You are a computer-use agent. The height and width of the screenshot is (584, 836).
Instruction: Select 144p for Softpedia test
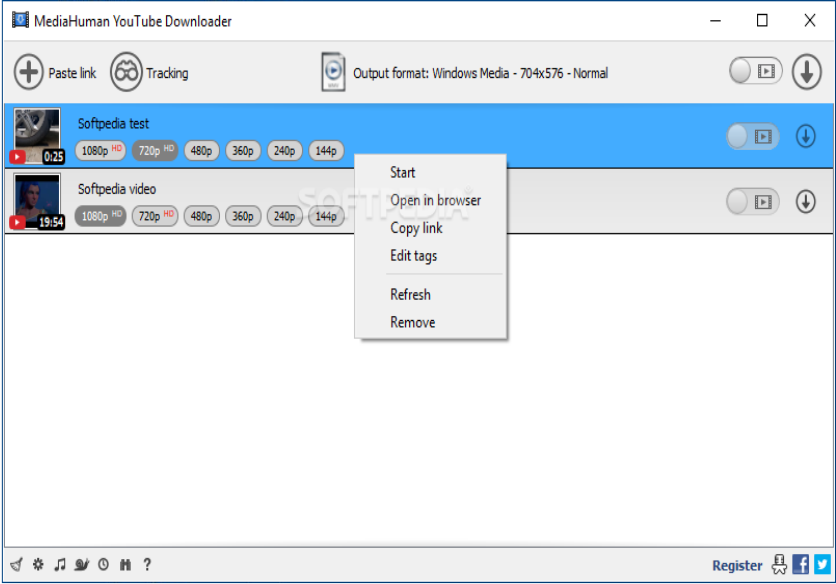[x=326, y=151]
